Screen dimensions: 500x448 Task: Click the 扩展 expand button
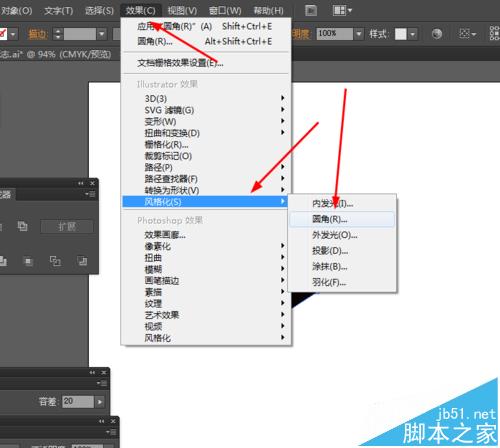tap(67, 227)
